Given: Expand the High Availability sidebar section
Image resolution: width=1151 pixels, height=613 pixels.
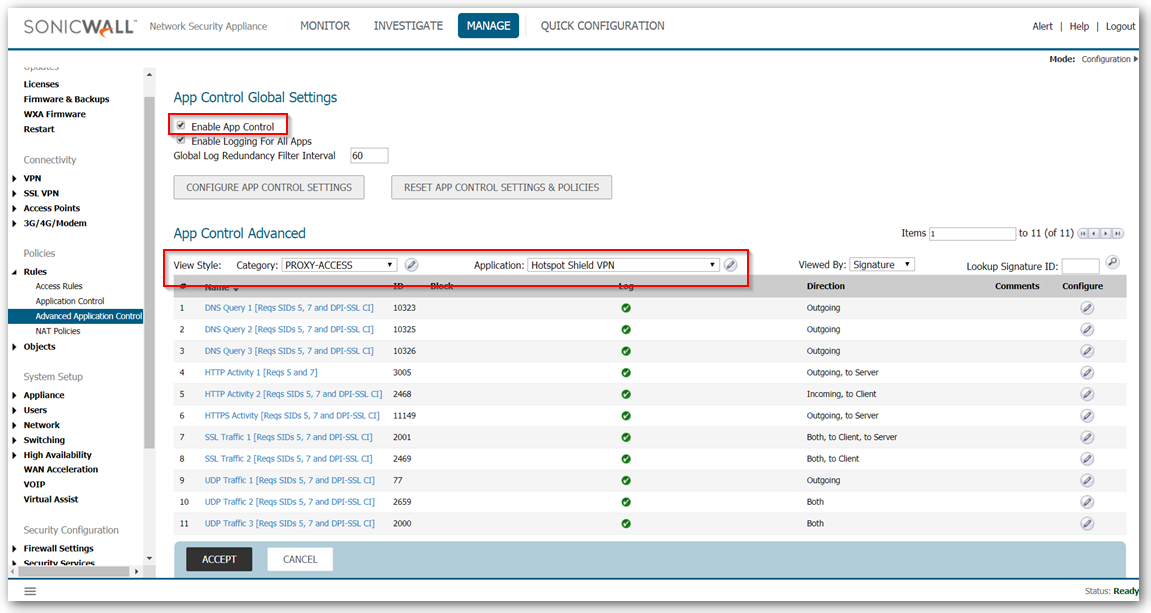Looking at the screenshot, I should point(15,455).
